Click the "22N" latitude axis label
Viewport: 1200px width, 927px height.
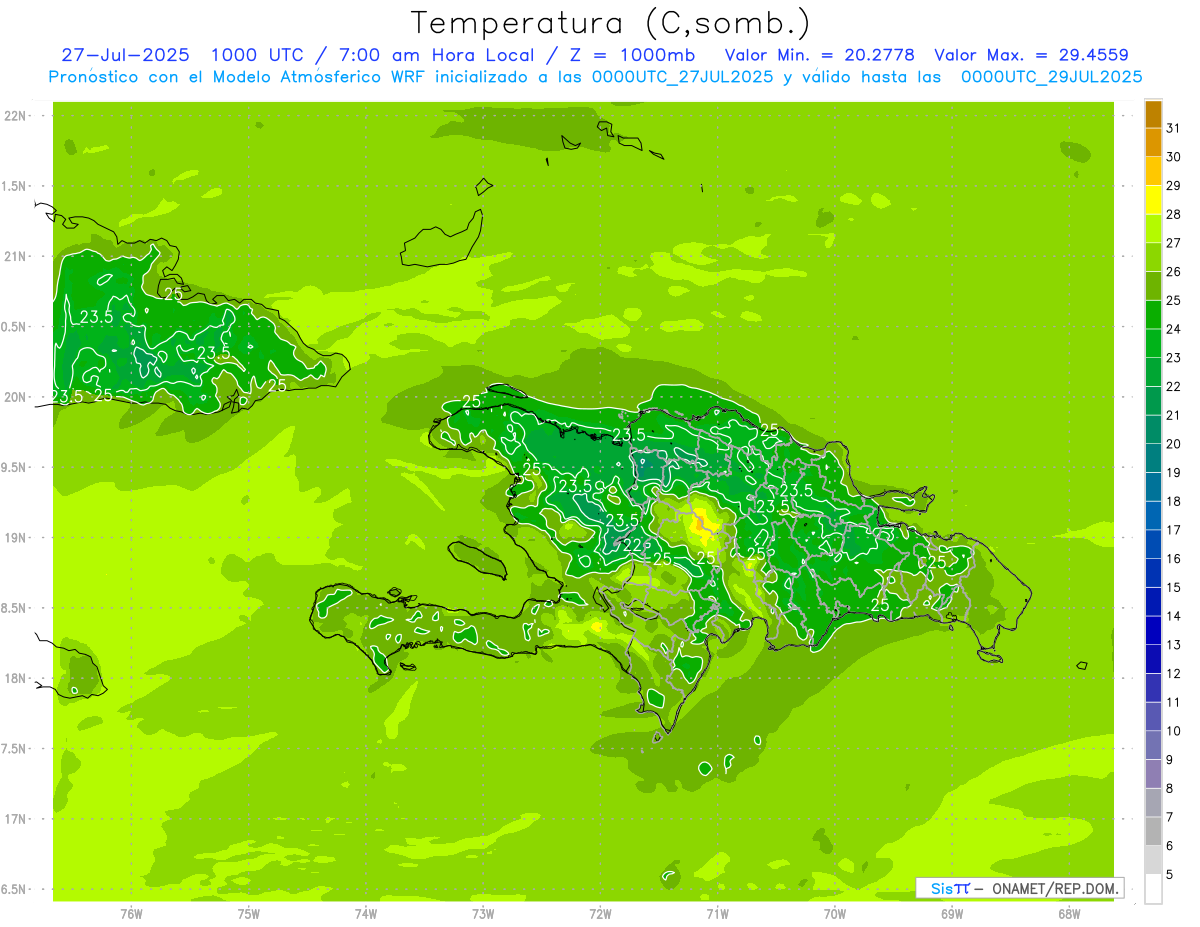pyautogui.click(x=16, y=116)
